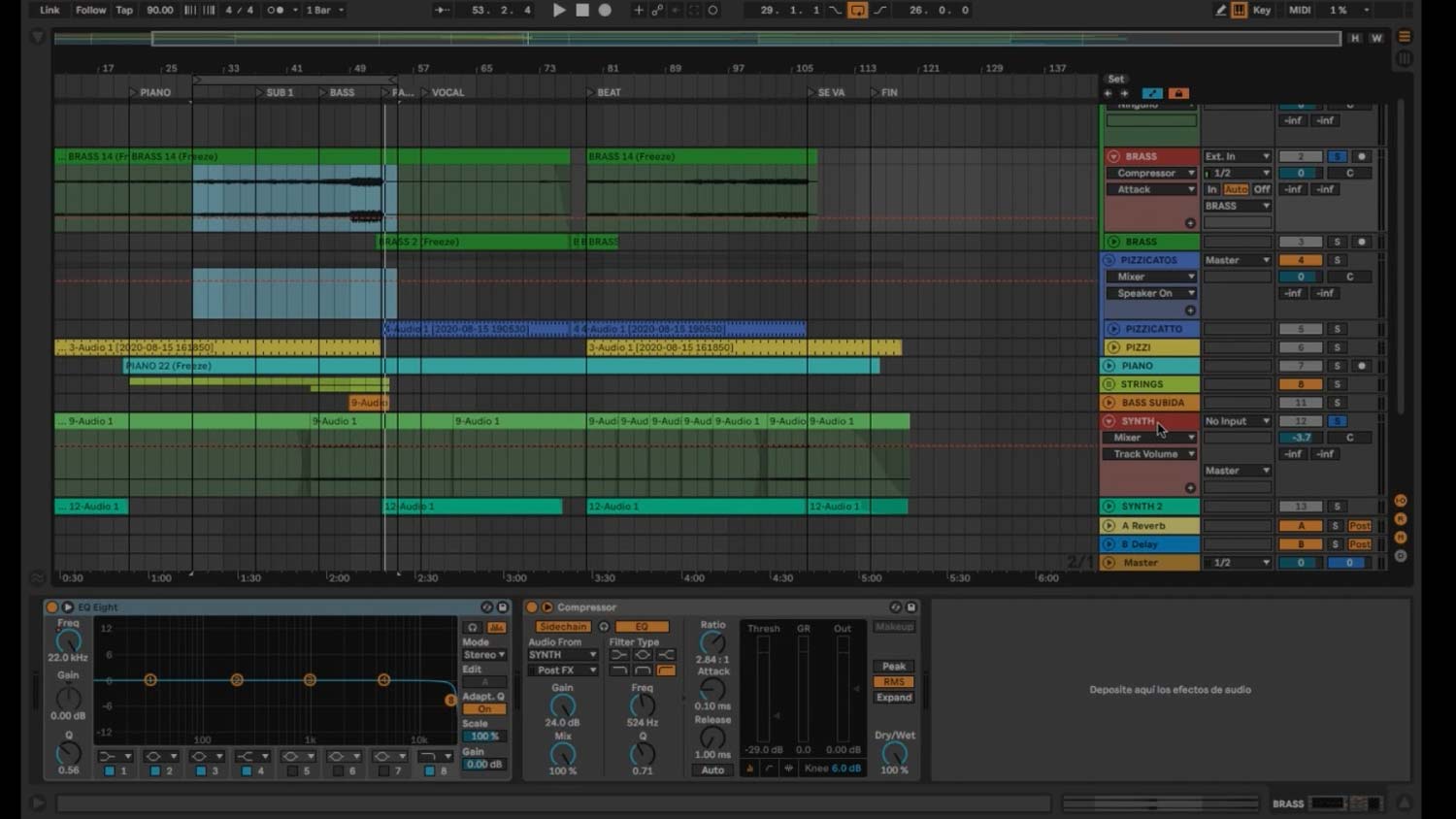
Task: Toggle the metronome in the top bar
Action: 277,10
